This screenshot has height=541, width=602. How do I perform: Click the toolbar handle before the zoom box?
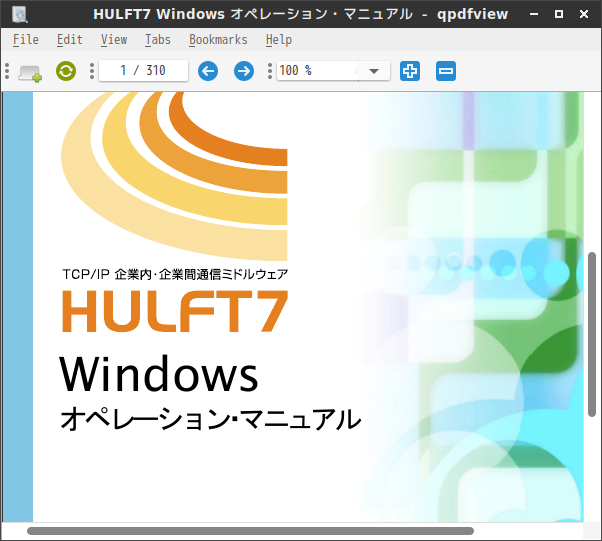(270, 71)
